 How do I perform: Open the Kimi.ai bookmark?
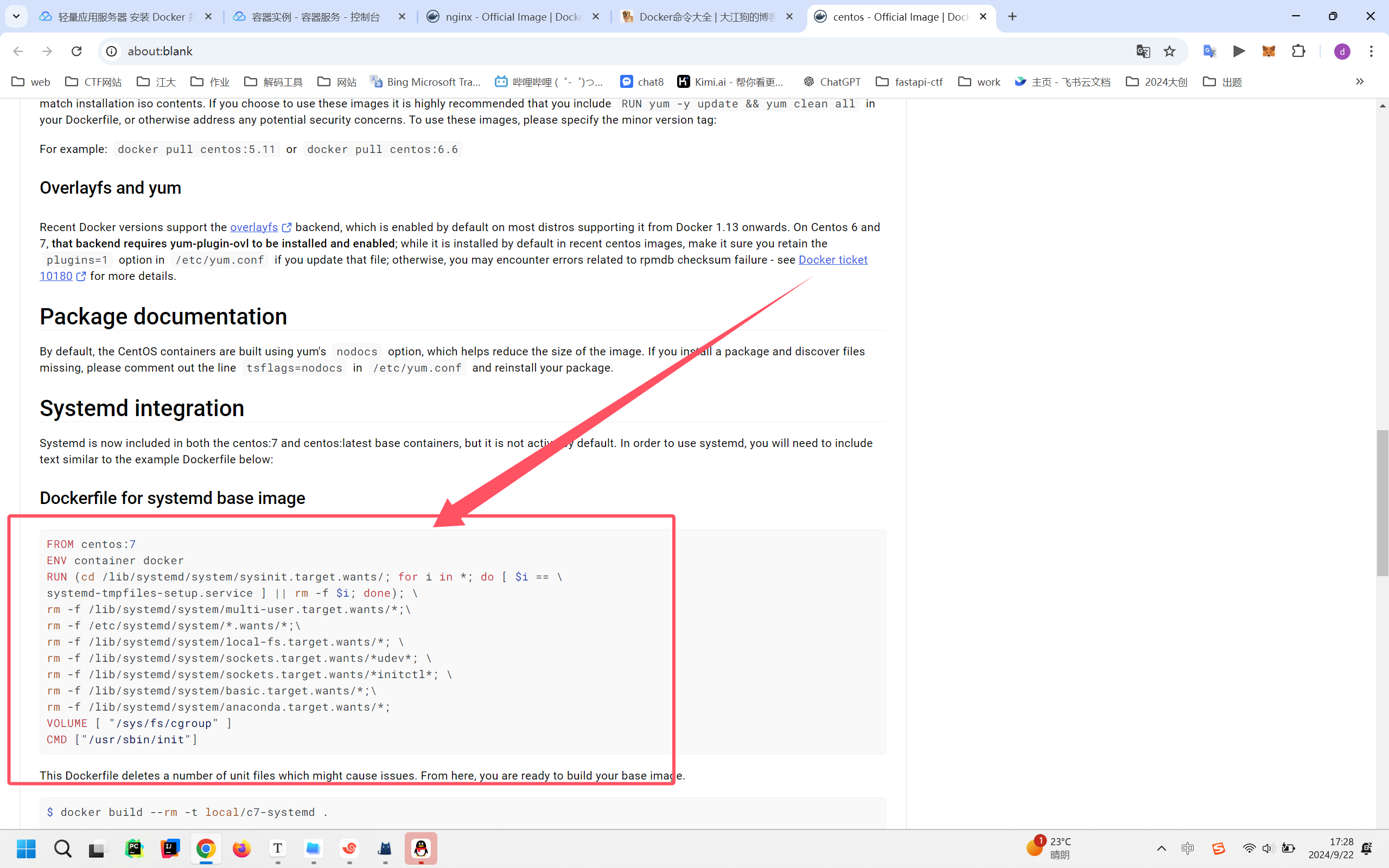click(x=730, y=81)
